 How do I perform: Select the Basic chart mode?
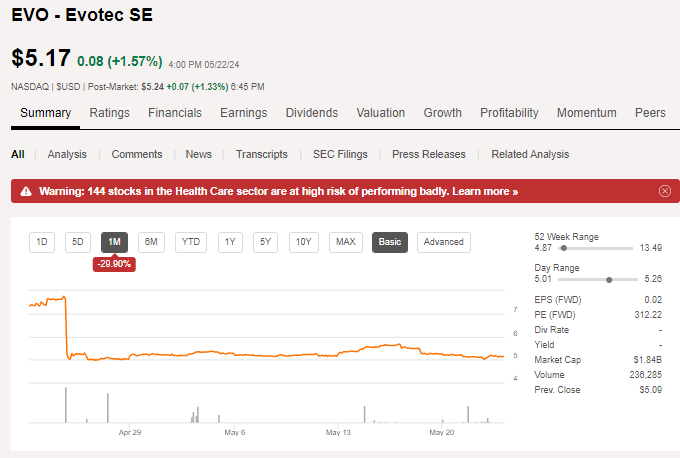tap(390, 242)
